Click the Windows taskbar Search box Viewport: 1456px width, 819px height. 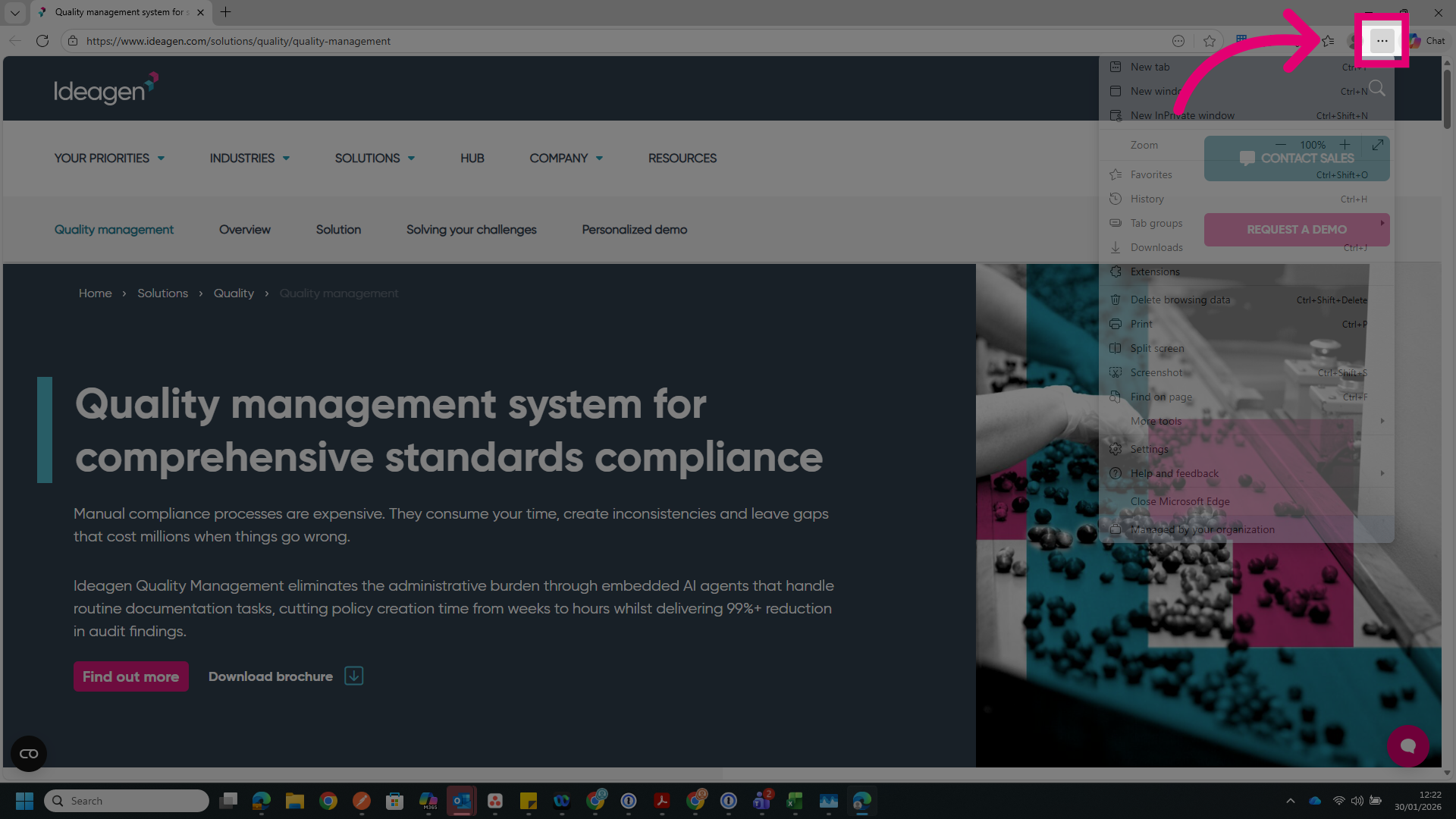127,801
